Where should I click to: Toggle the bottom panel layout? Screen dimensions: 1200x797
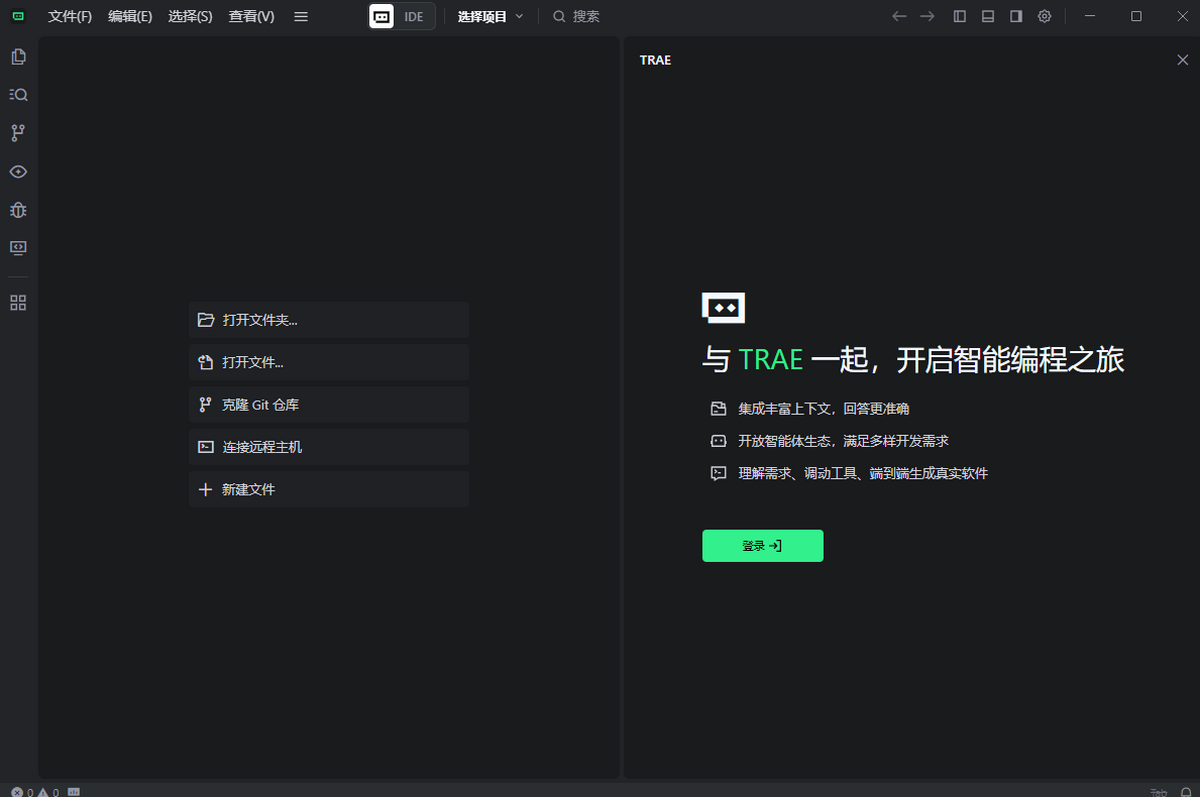(x=988, y=17)
